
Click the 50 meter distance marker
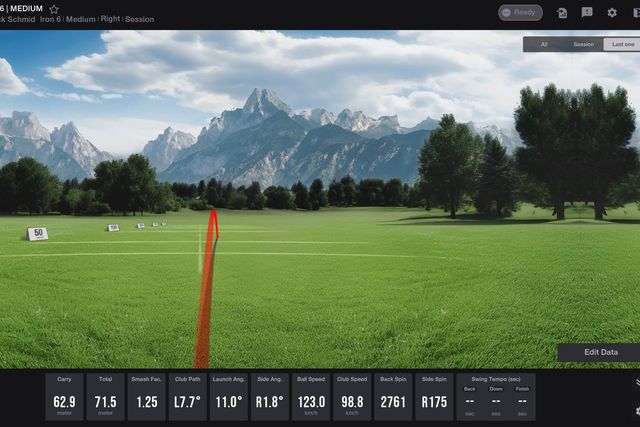coord(38,234)
